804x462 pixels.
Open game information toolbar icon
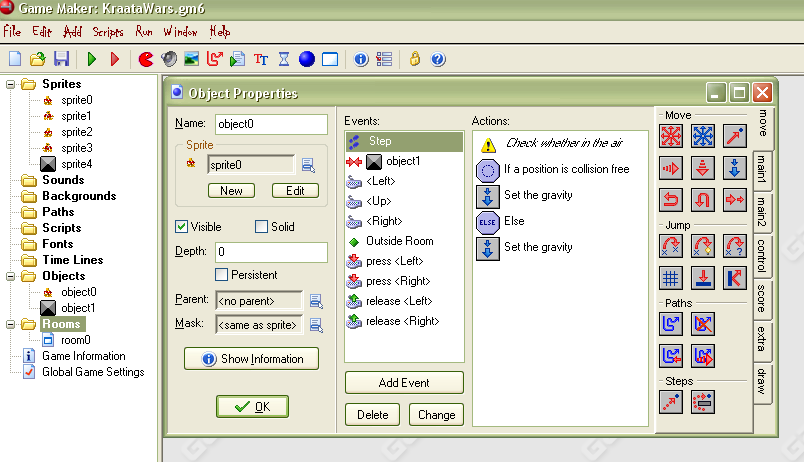click(x=361, y=59)
